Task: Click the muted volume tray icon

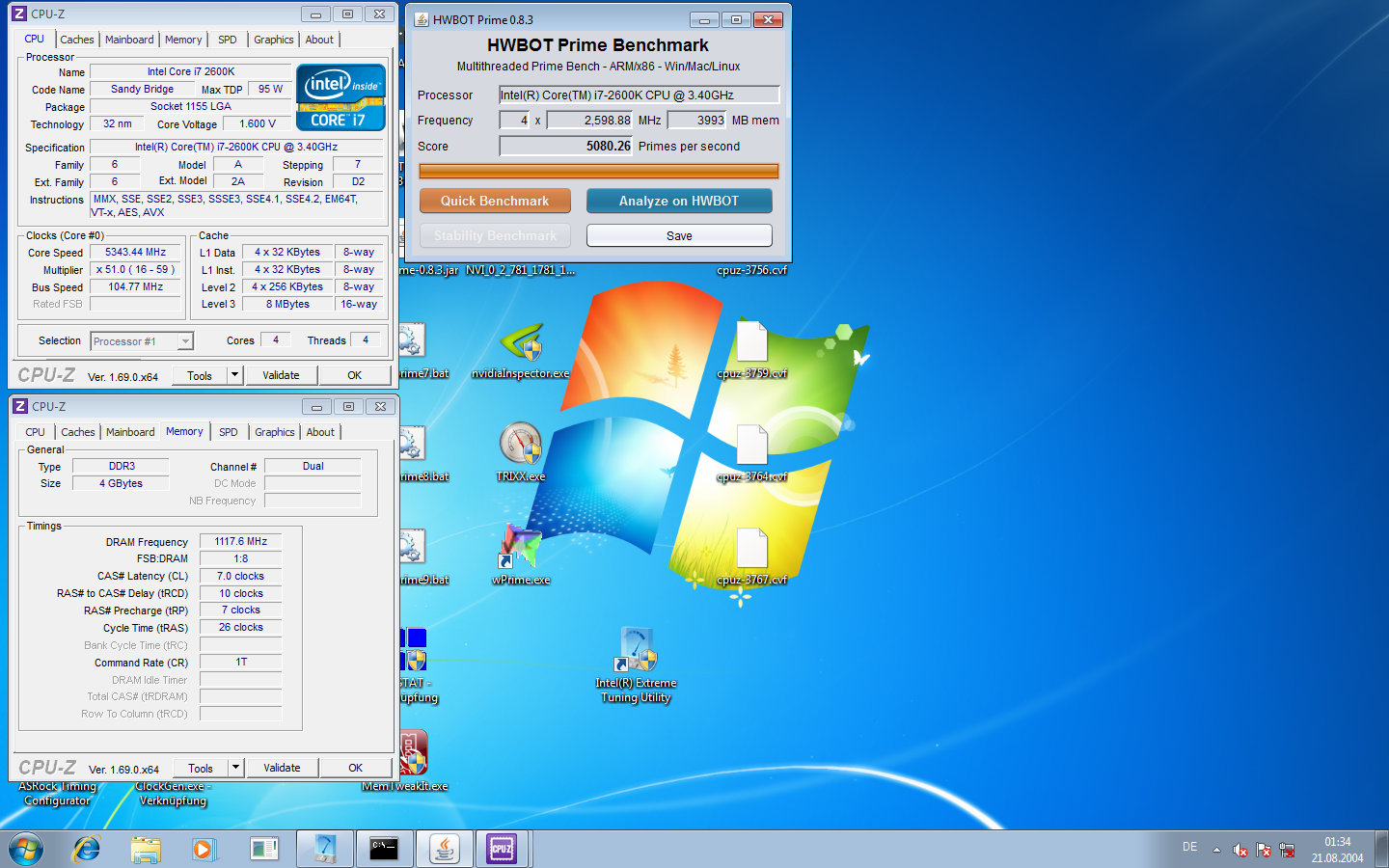Action: coord(1240,849)
